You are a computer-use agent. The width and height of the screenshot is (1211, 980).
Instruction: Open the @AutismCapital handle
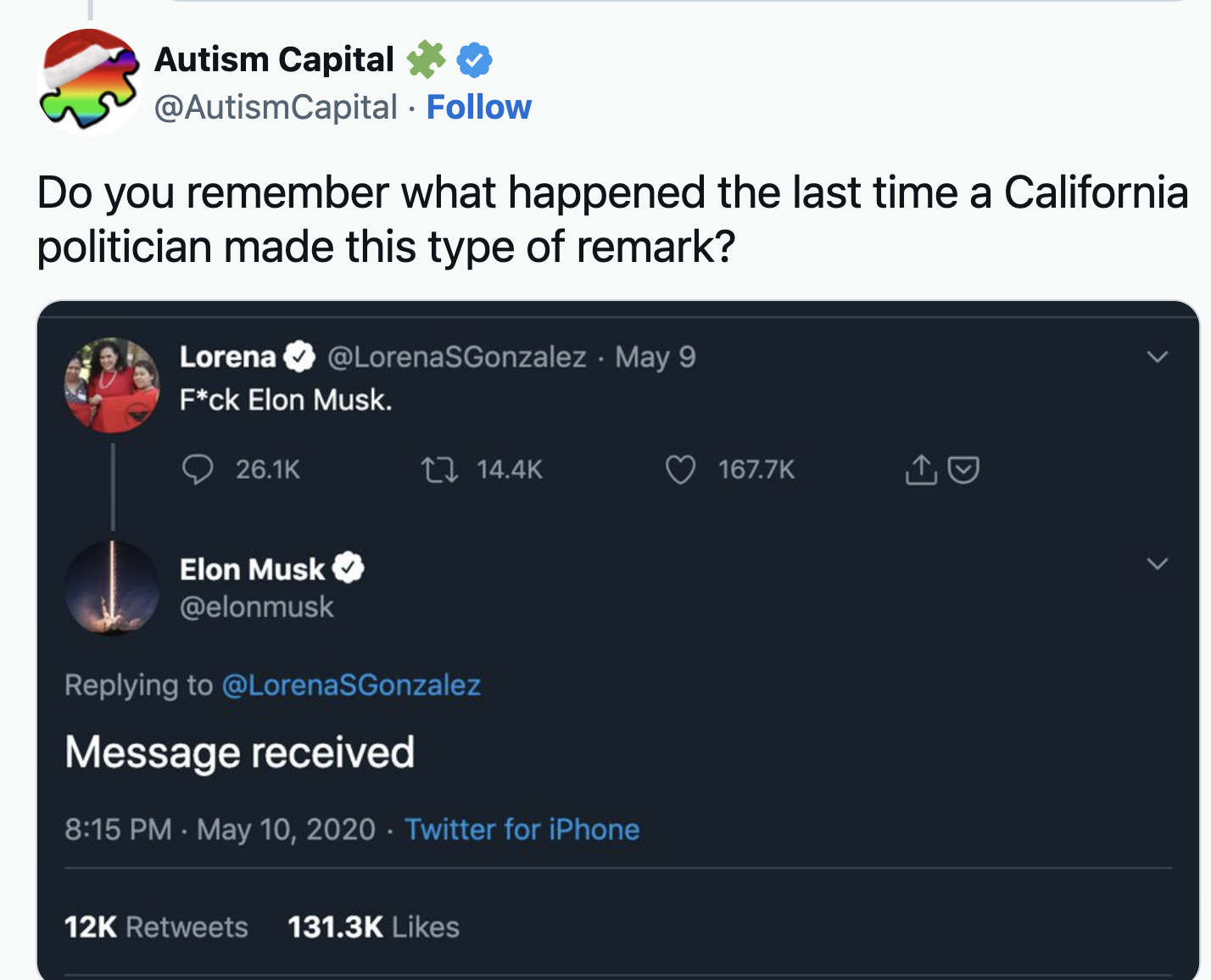point(276,108)
